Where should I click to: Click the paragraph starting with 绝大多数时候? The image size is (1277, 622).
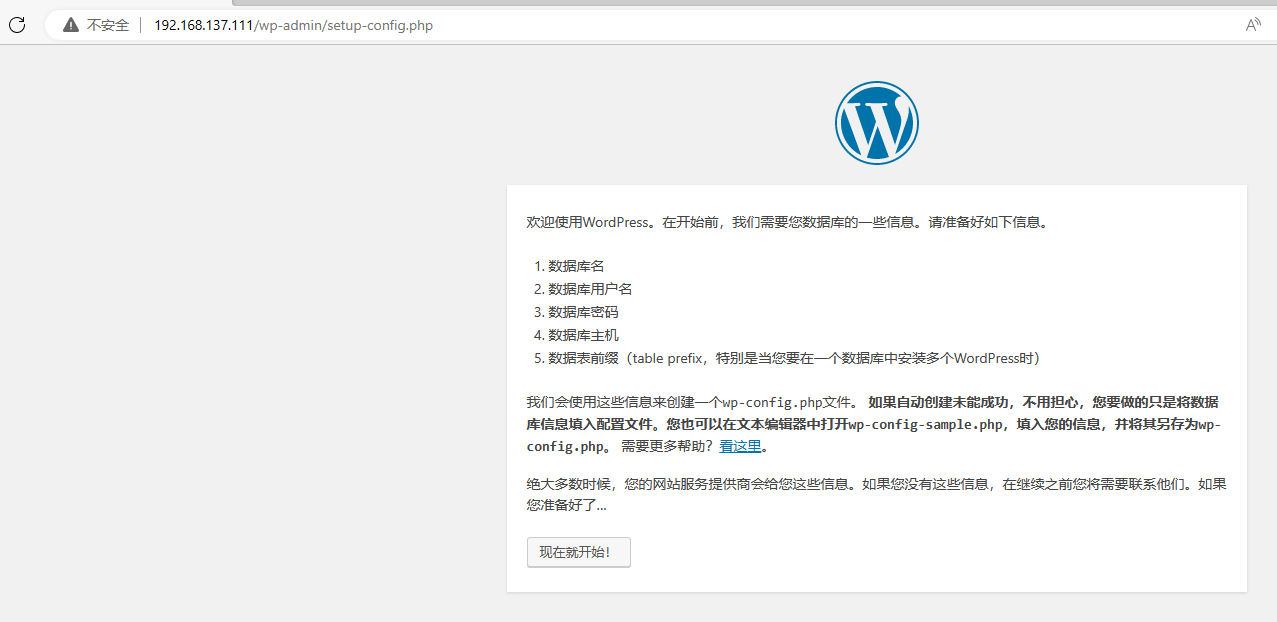[x=876, y=495]
